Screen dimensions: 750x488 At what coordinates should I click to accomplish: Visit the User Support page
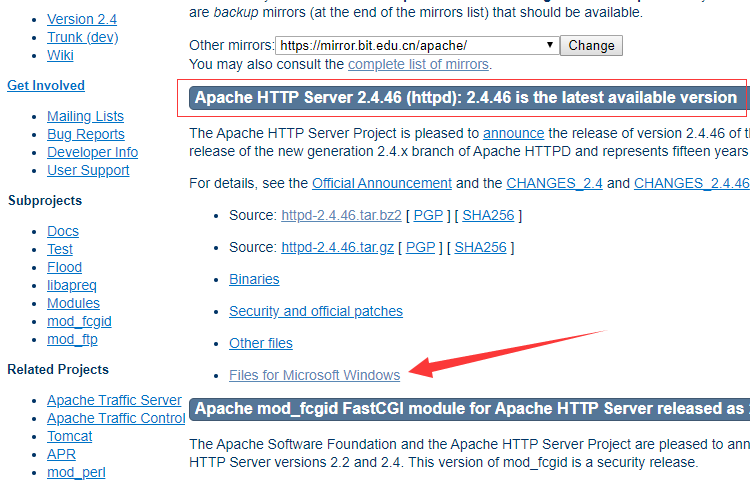click(88, 170)
